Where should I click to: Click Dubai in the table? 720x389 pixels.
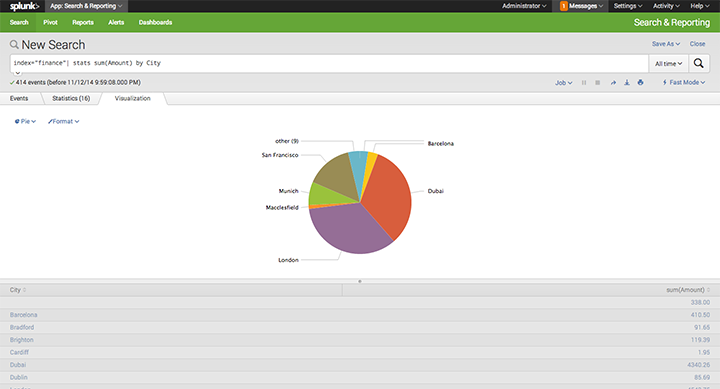tap(18, 365)
